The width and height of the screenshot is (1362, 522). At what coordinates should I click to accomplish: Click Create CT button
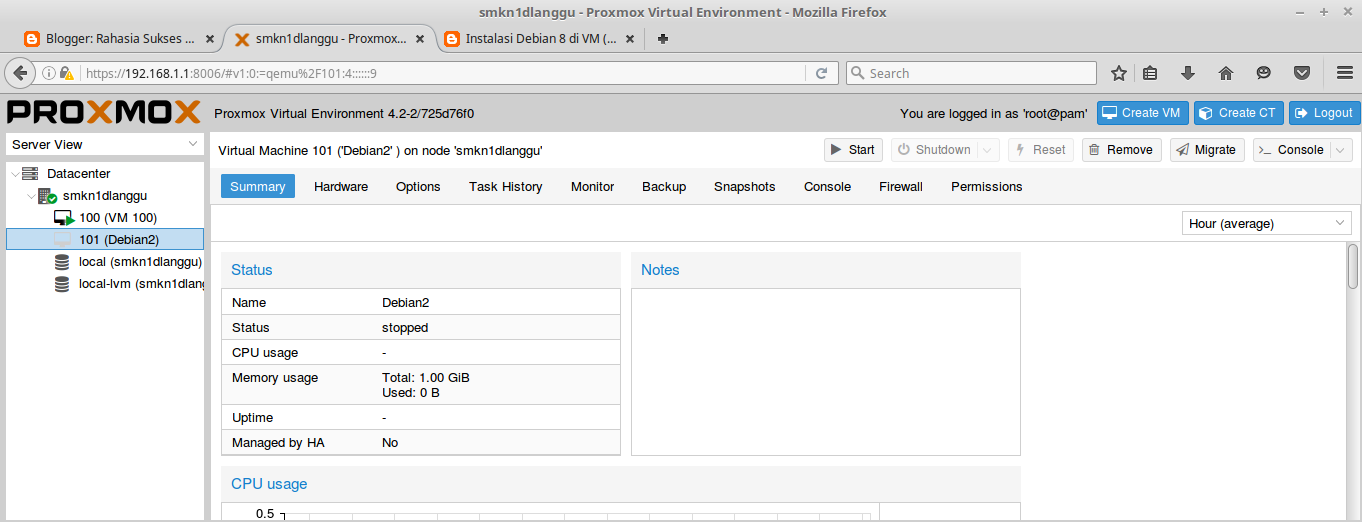click(x=1238, y=113)
